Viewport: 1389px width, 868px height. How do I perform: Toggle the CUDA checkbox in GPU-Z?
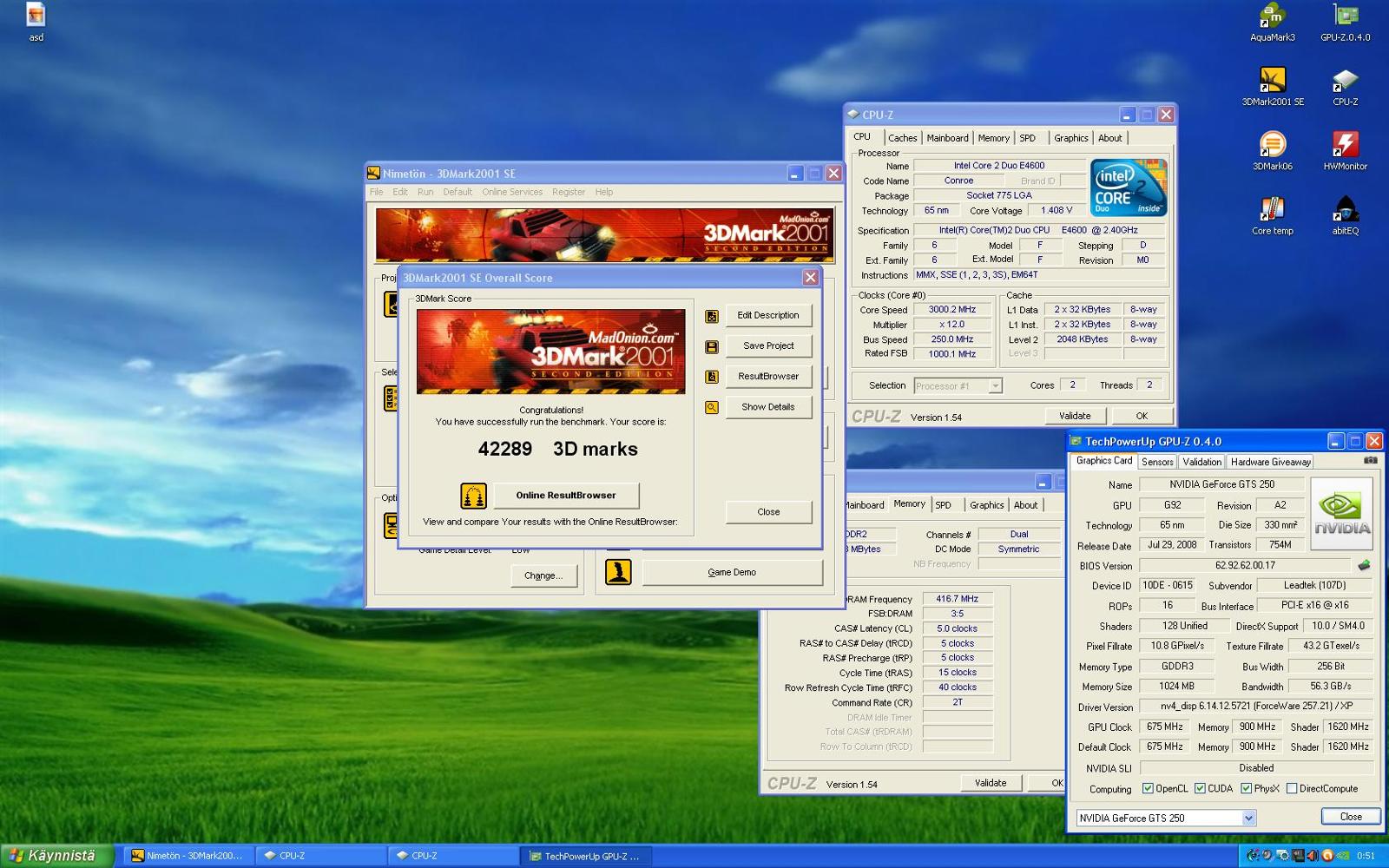point(1200,788)
